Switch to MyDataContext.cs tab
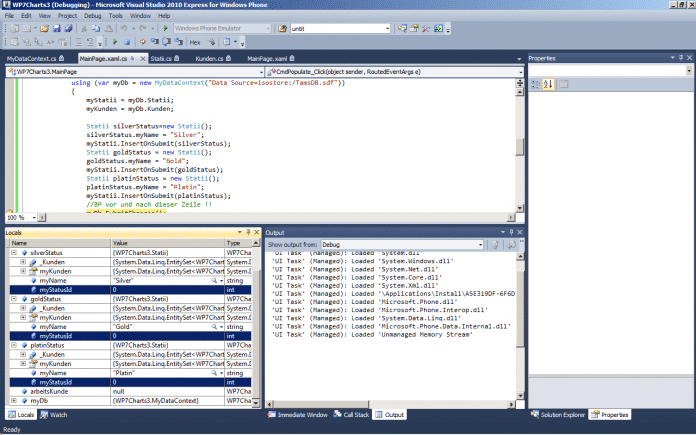 [35, 59]
